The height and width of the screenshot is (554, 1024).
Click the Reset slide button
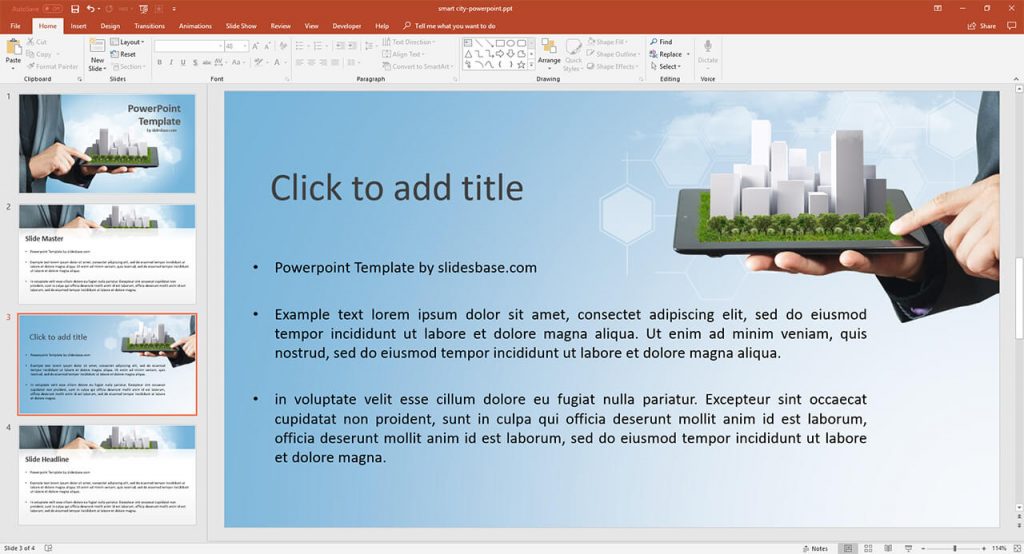point(128,54)
